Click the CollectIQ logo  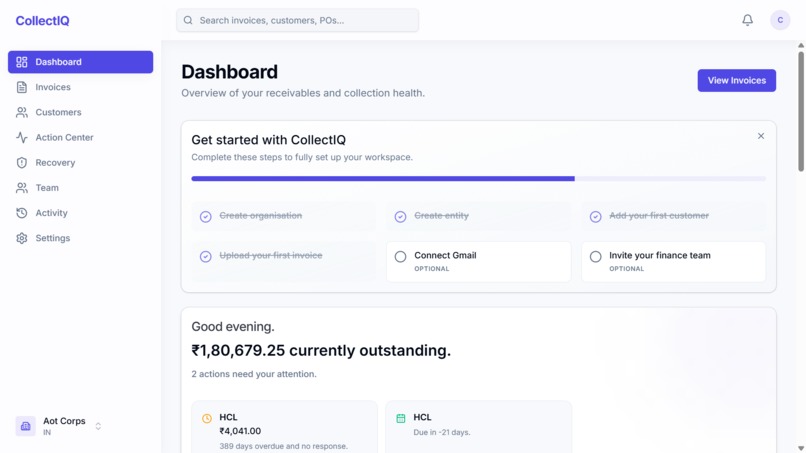42,21
